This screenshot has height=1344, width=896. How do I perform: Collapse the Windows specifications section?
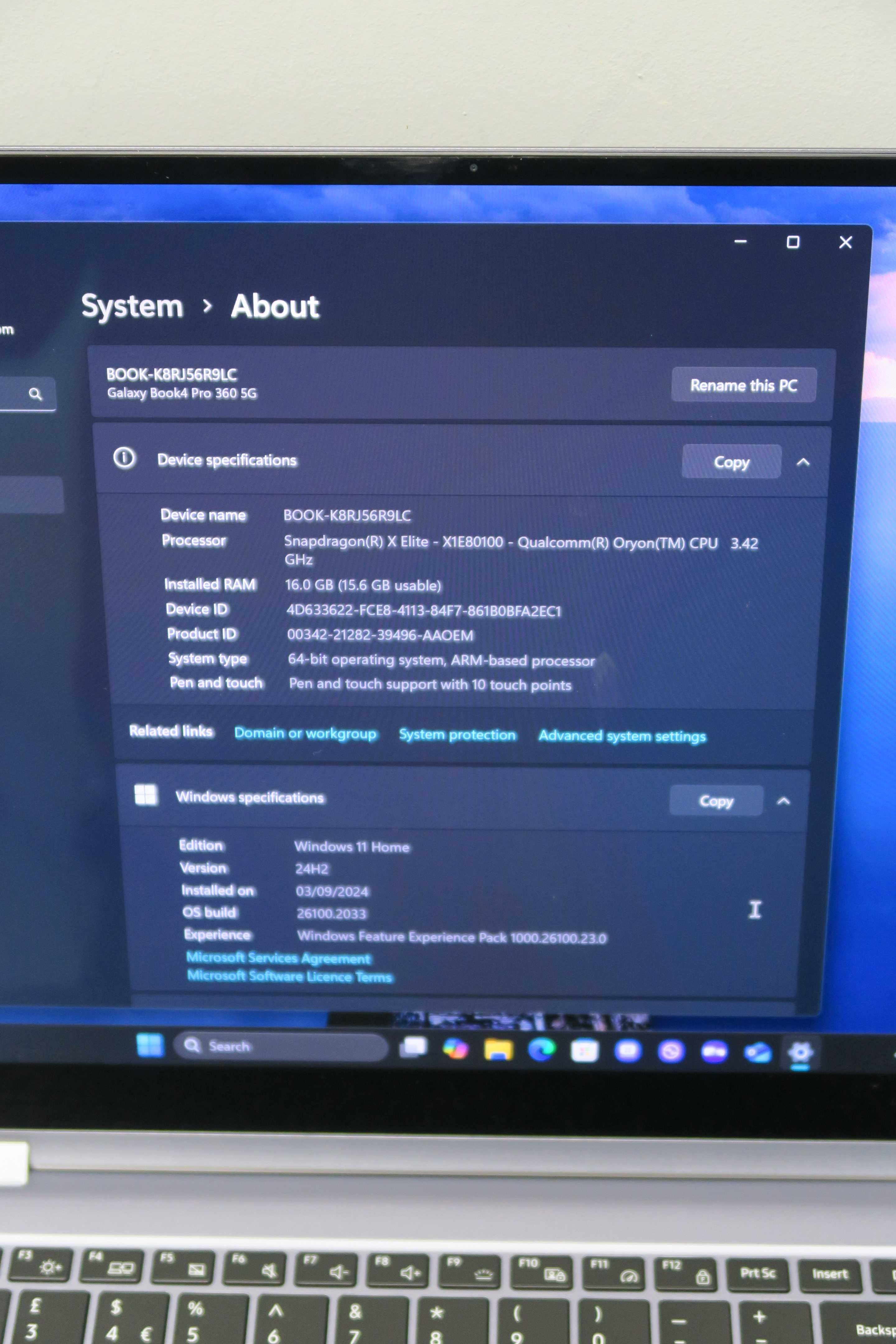[x=783, y=801]
